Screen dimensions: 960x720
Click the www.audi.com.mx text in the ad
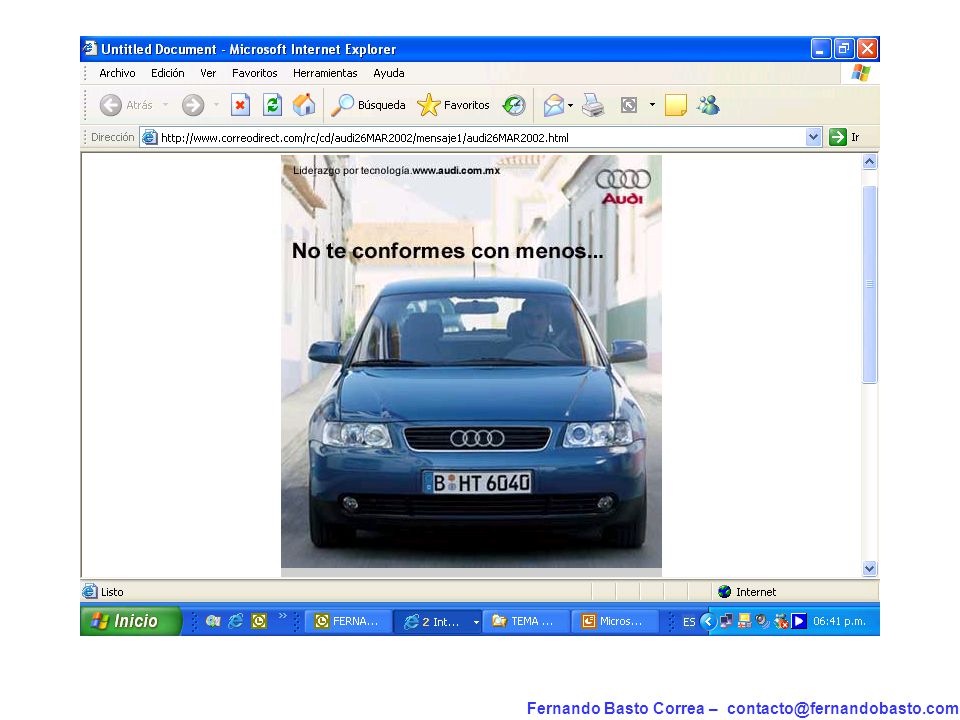click(456, 171)
